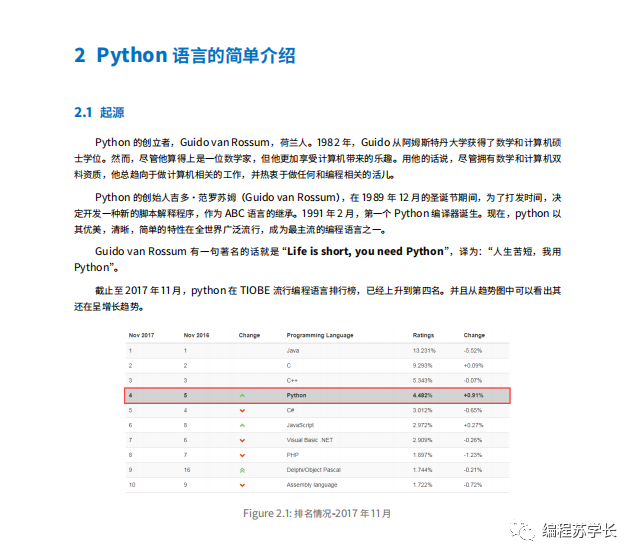This screenshot has width=637, height=559.
Task: Click the double green arrow beside Delphi/Object Pascal
Action: 242,470
